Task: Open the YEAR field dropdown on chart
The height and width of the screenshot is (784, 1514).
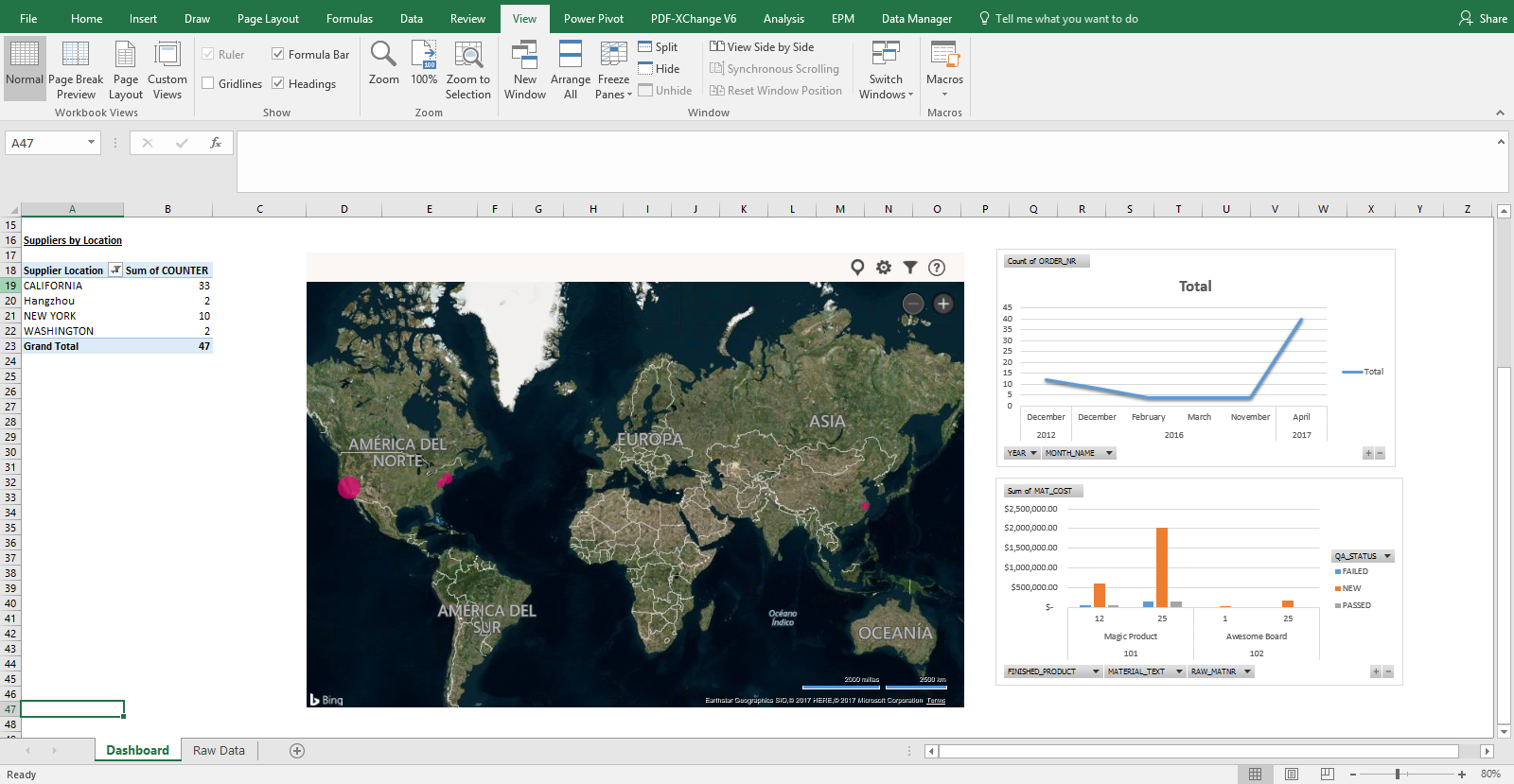Action: (1032, 453)
